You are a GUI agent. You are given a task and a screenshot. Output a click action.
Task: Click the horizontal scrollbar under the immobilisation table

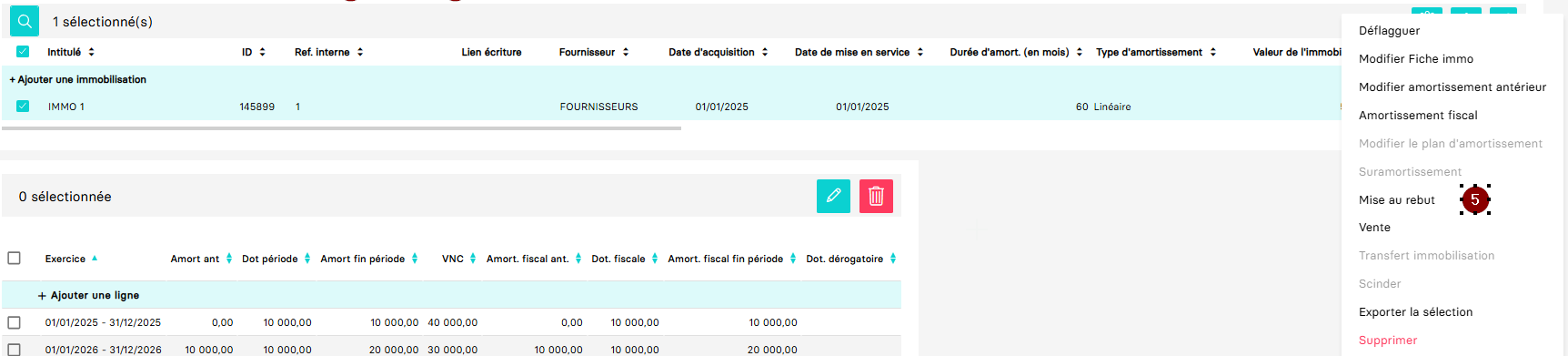[341, 128]
